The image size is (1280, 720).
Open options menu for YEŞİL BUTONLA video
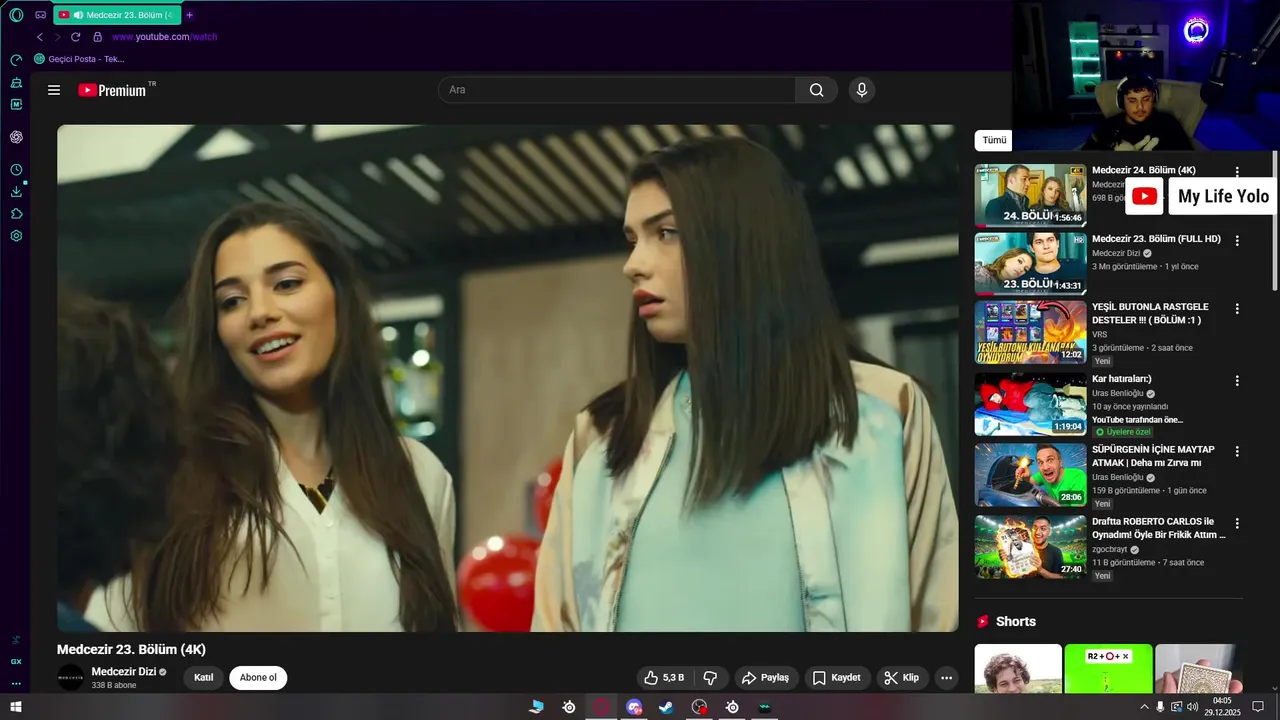tap(1237, 309)
